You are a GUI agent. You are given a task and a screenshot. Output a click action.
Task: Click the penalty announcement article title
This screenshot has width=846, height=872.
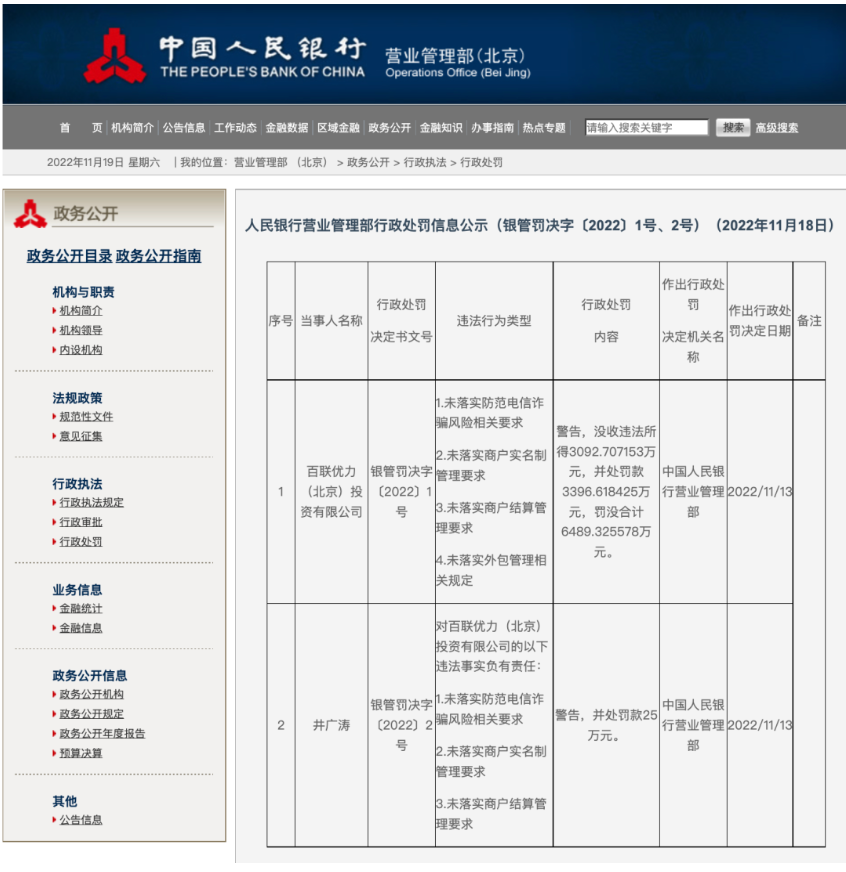[x=540, y=225]
